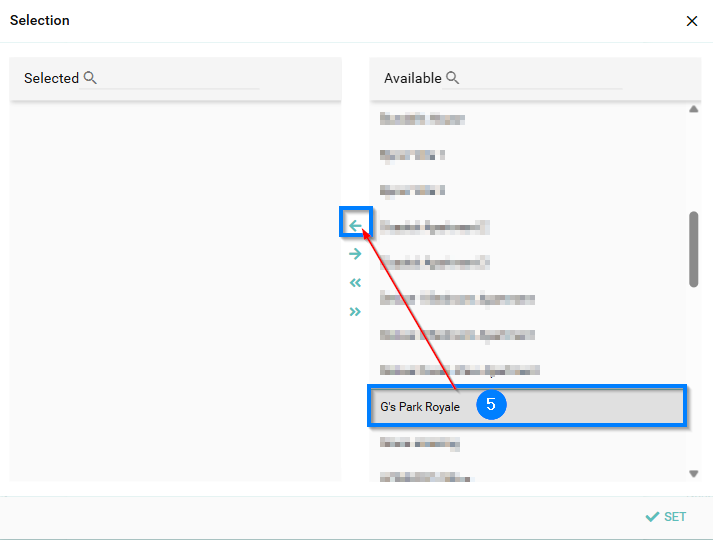Image resolution: width=713 pixels, height=540 pixels.
Task: Click the magnifier icon beside Selected
Action: point(90,78)
